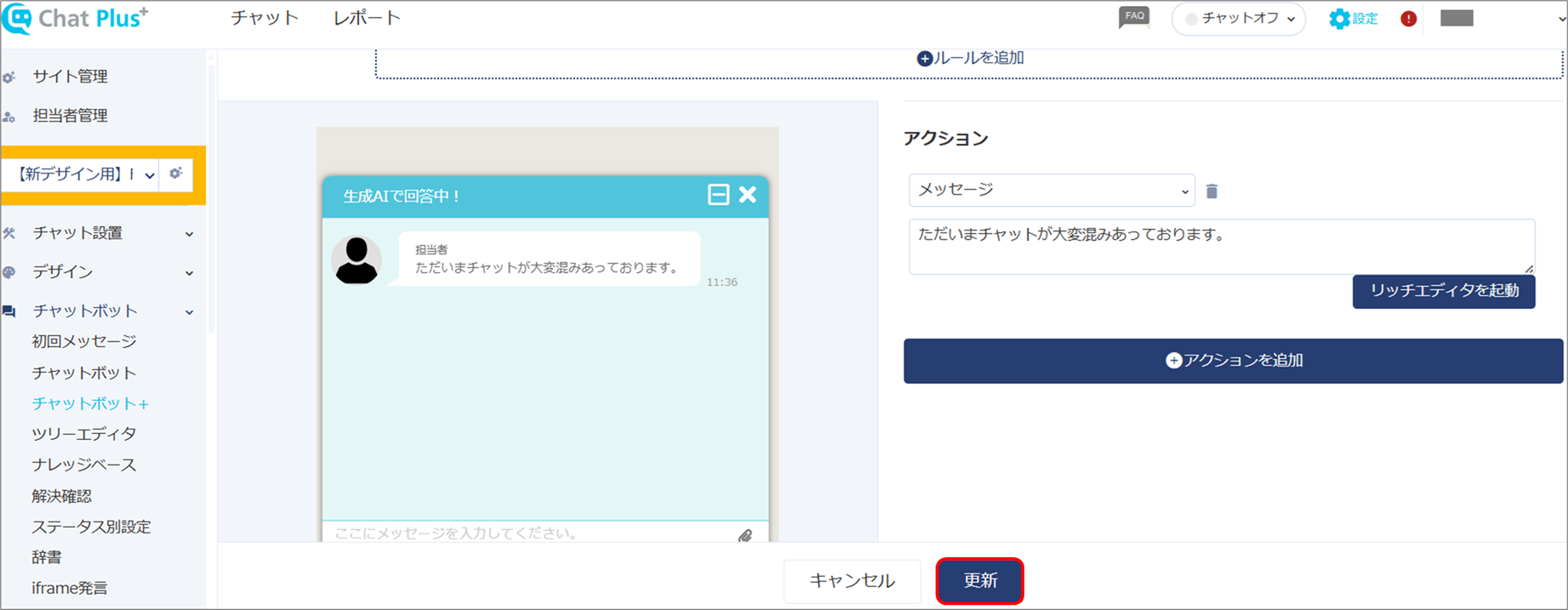Open ツリーエディタ from the sidebar
This screenshot has width=1568, height=610.
click(x=84, y=434)
